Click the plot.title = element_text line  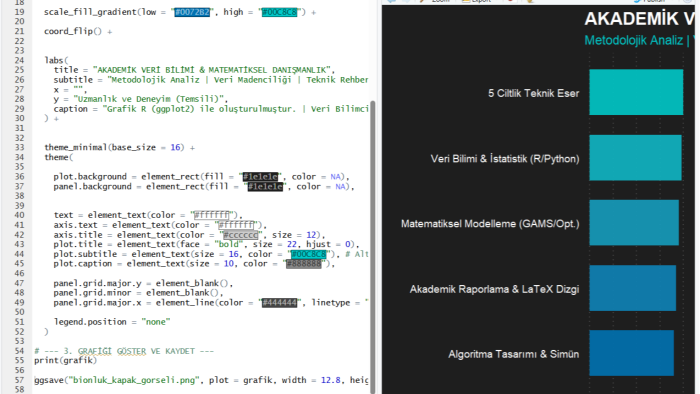(x=206, y=244)
